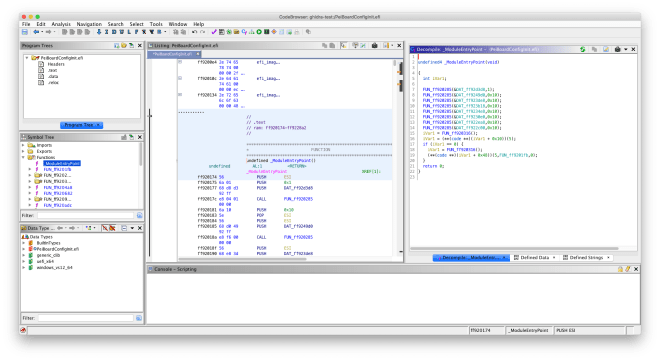Click the green play-circle toolbar icon

click(259, 32)
